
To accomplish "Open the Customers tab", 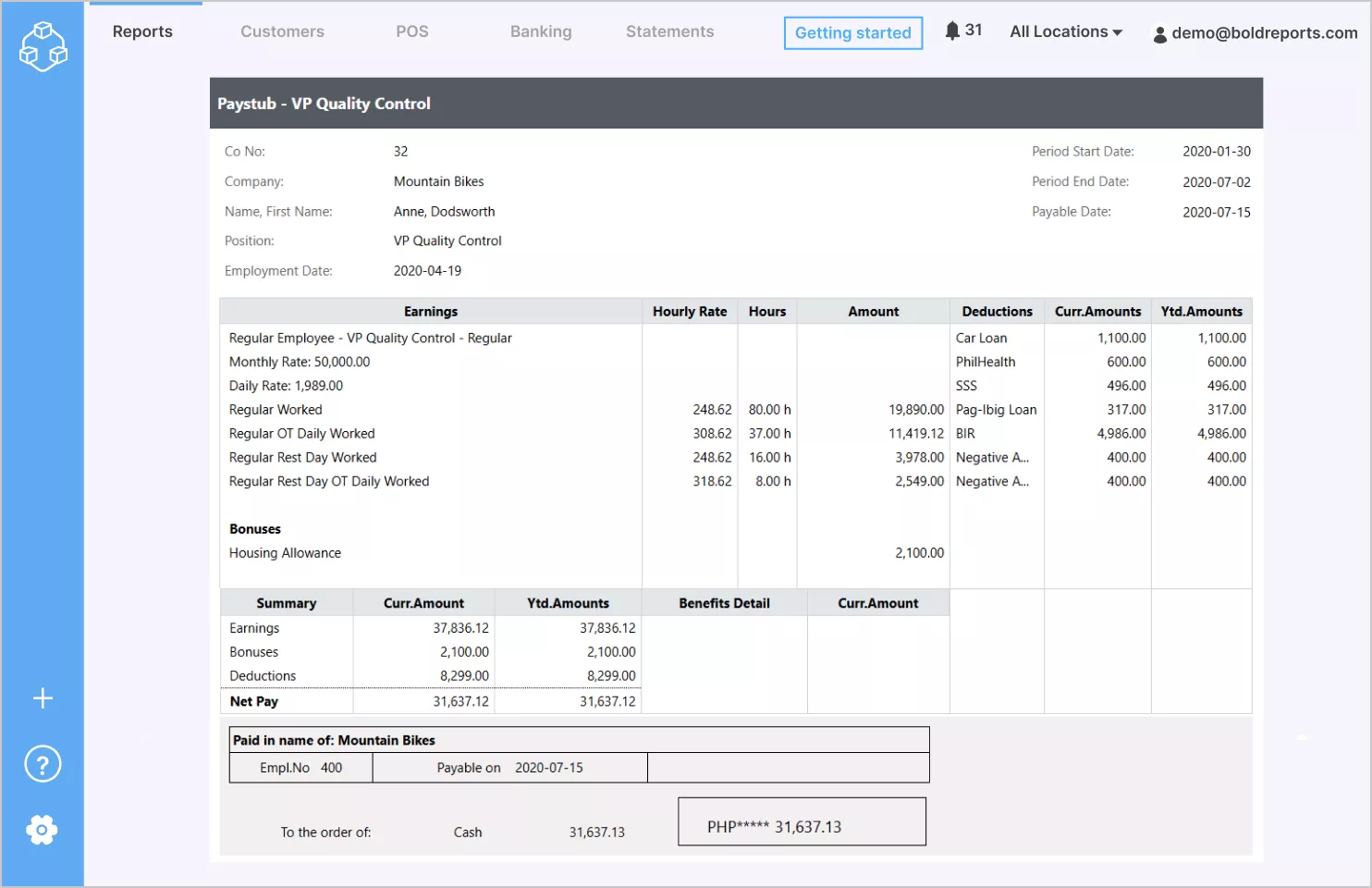I will tap(282, 31).
